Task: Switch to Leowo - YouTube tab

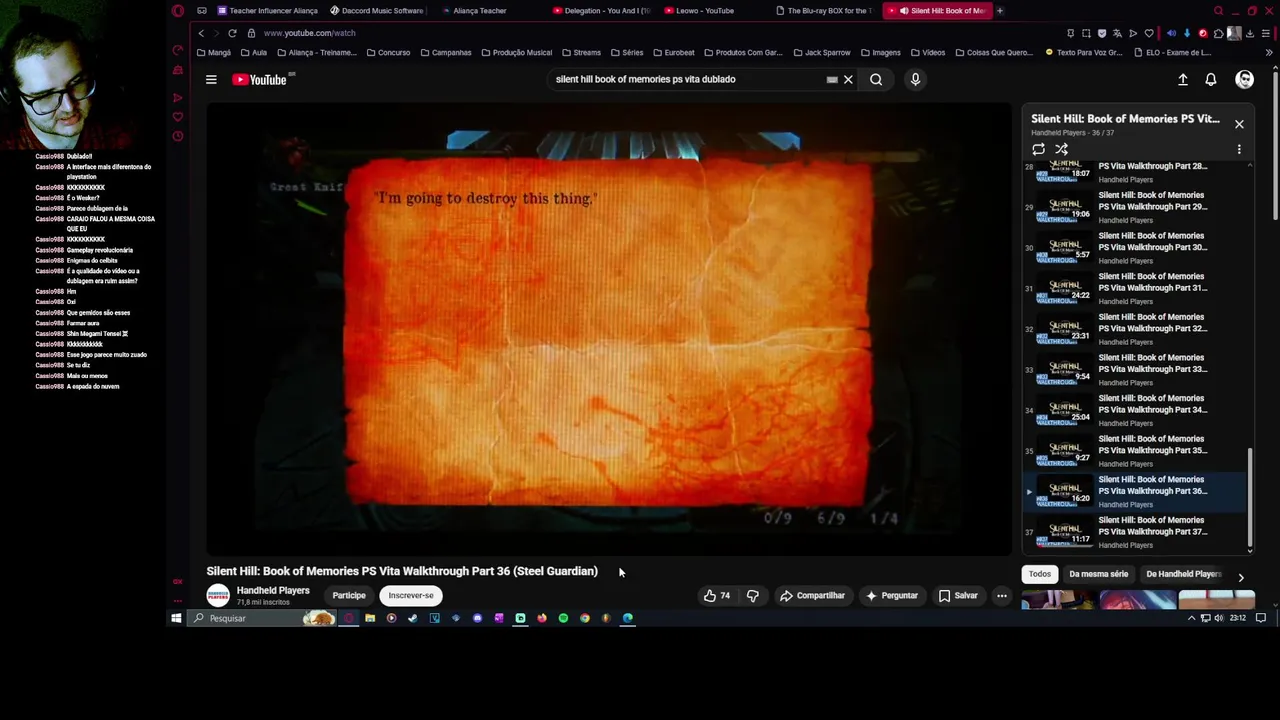Action: [x=699, y=11]
